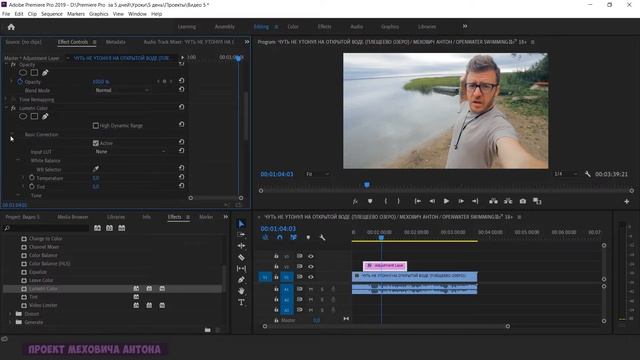640x360 pixels.
Task: Toggle V2 track output eye
Action: coord(311,267)
